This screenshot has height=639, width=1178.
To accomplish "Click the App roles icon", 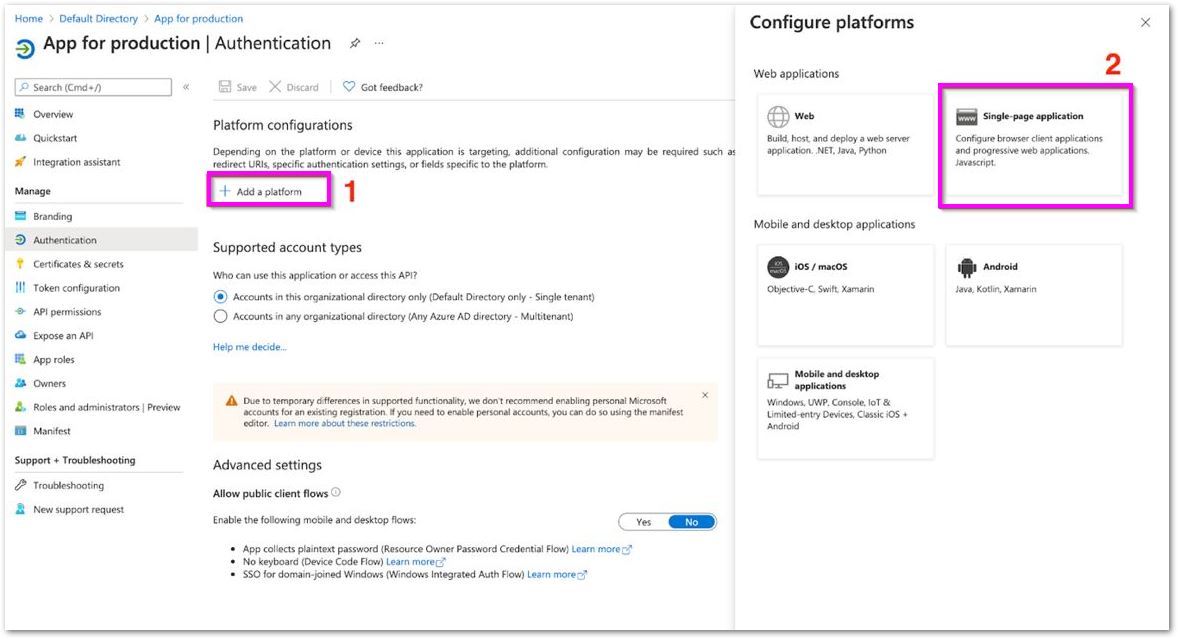I will tap(20, 360).
